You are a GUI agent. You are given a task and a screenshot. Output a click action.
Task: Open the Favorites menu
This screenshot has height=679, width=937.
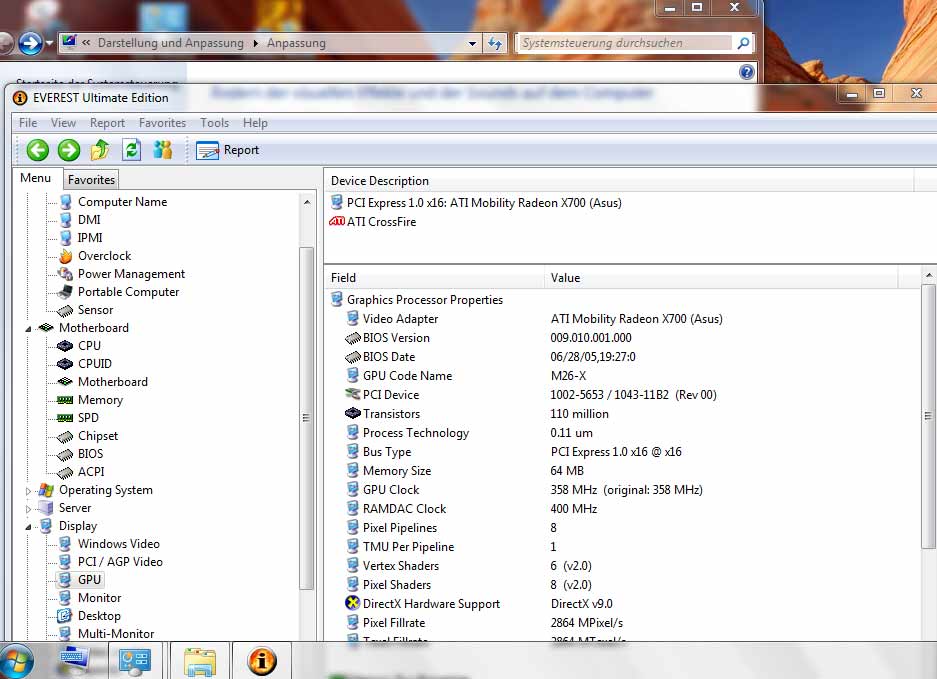coord(163,123)
